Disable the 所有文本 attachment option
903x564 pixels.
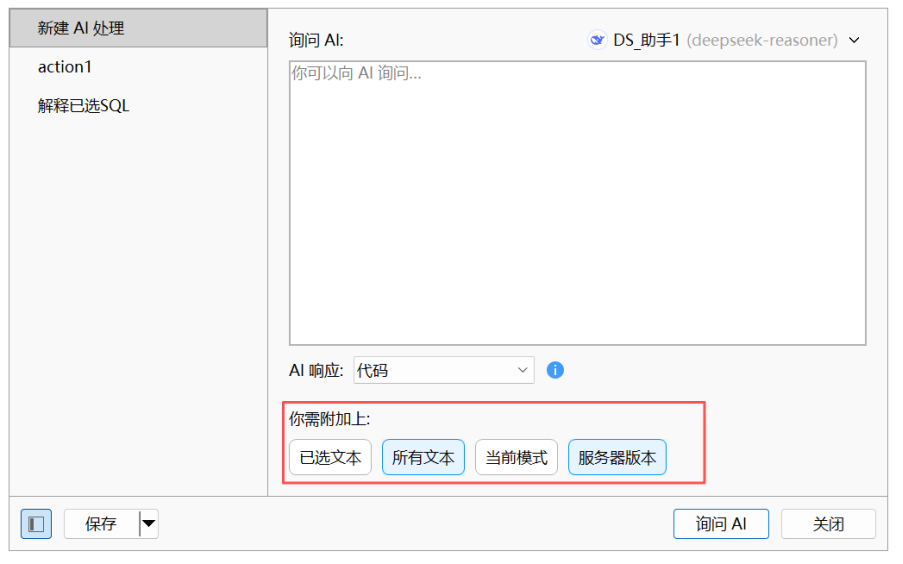coord(423,458)
